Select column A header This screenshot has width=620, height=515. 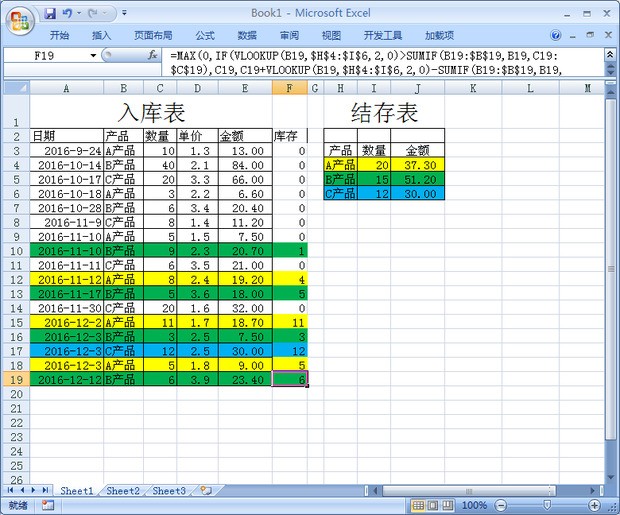(x=66, y=88)
